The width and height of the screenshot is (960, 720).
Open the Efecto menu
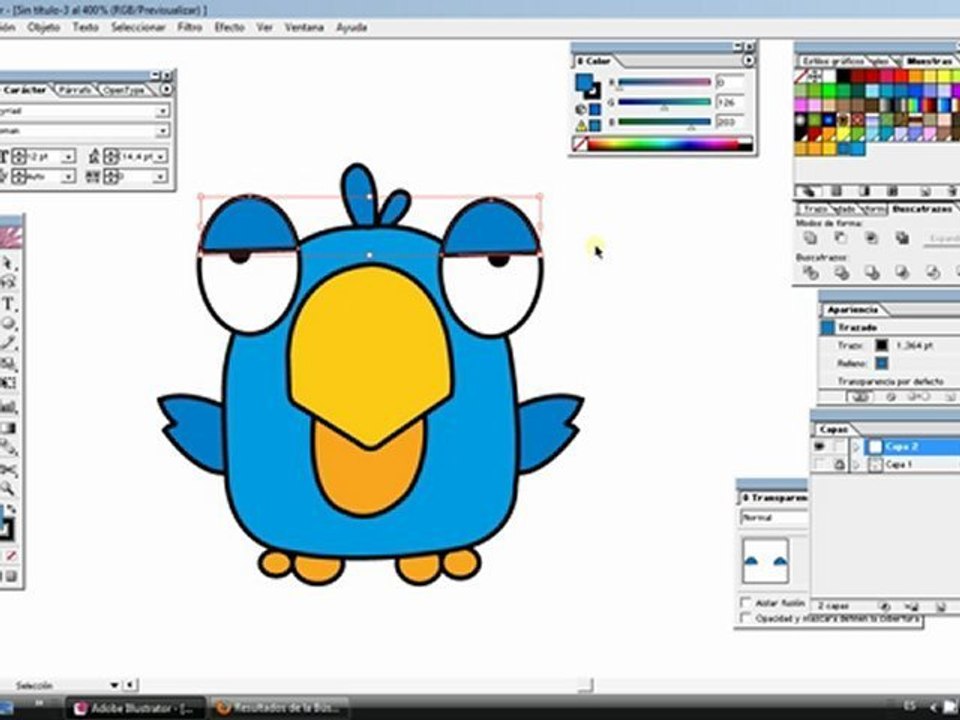point(230,27)
